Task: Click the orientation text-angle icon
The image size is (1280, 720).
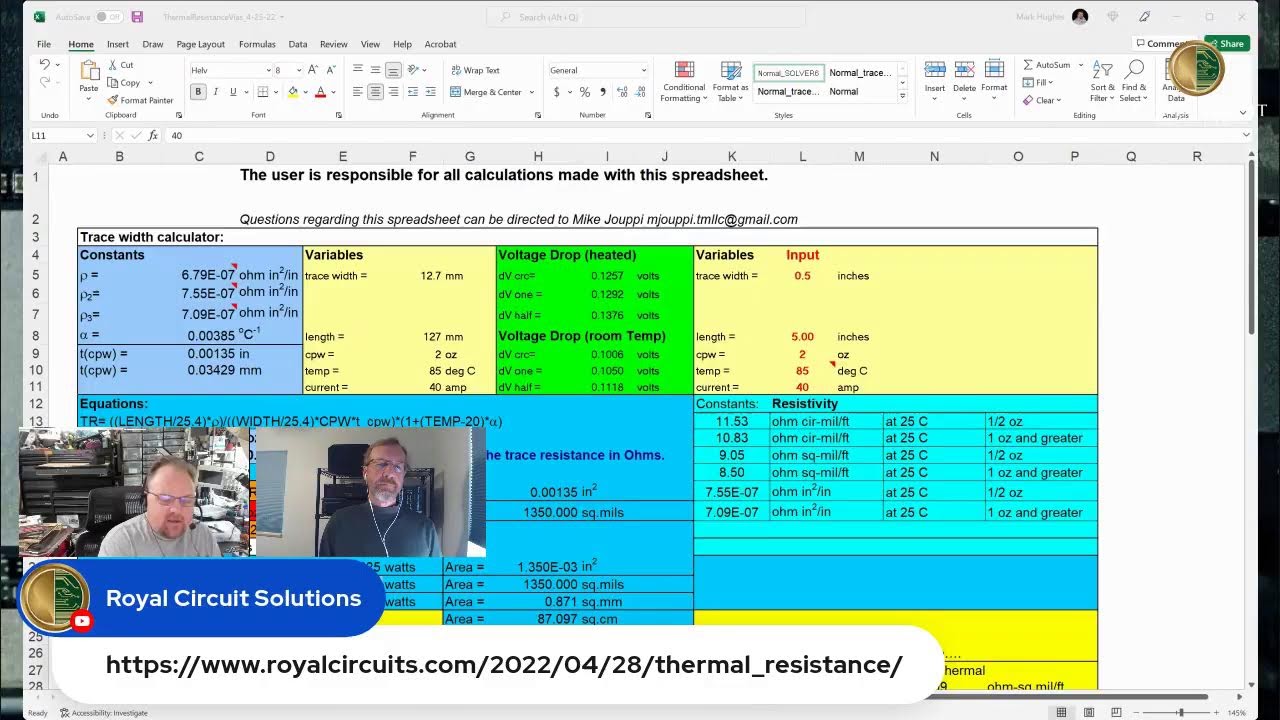Action: tap(414, 70)
